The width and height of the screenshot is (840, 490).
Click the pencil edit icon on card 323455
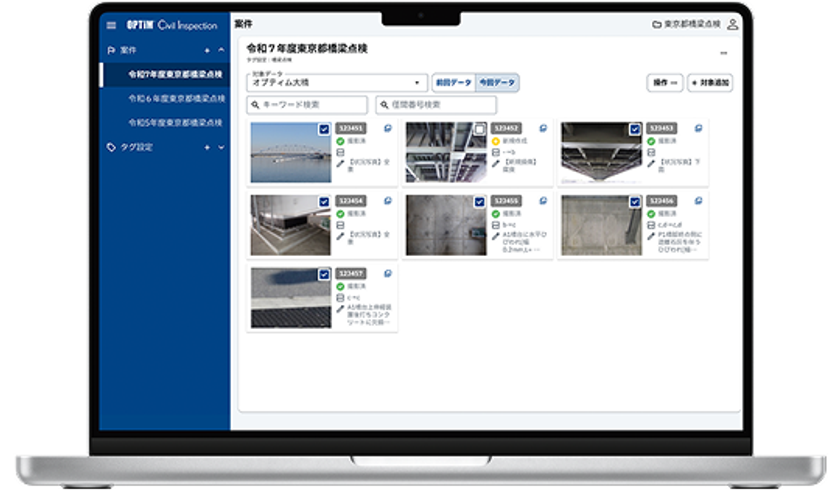pos(496,236)
